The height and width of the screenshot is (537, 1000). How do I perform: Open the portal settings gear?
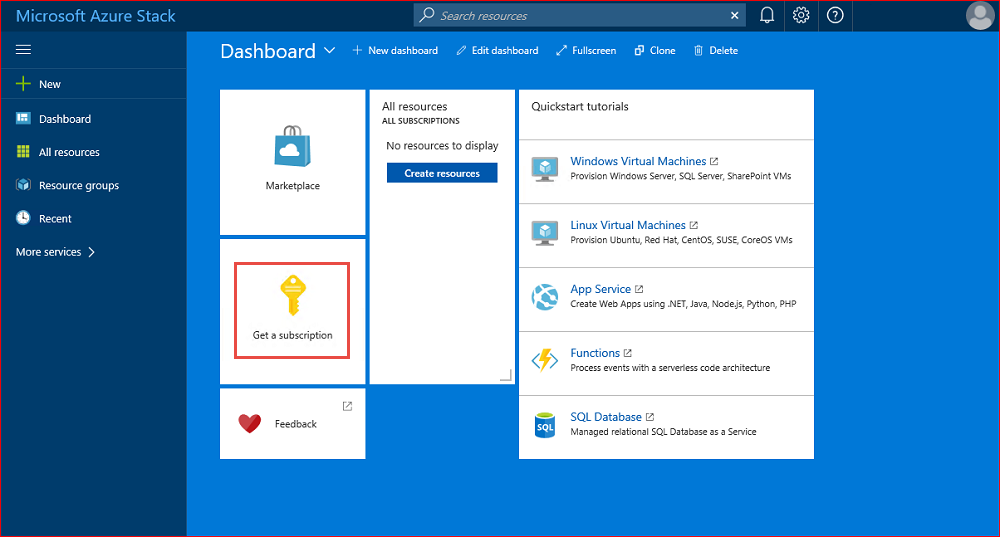tap(801, 15)
